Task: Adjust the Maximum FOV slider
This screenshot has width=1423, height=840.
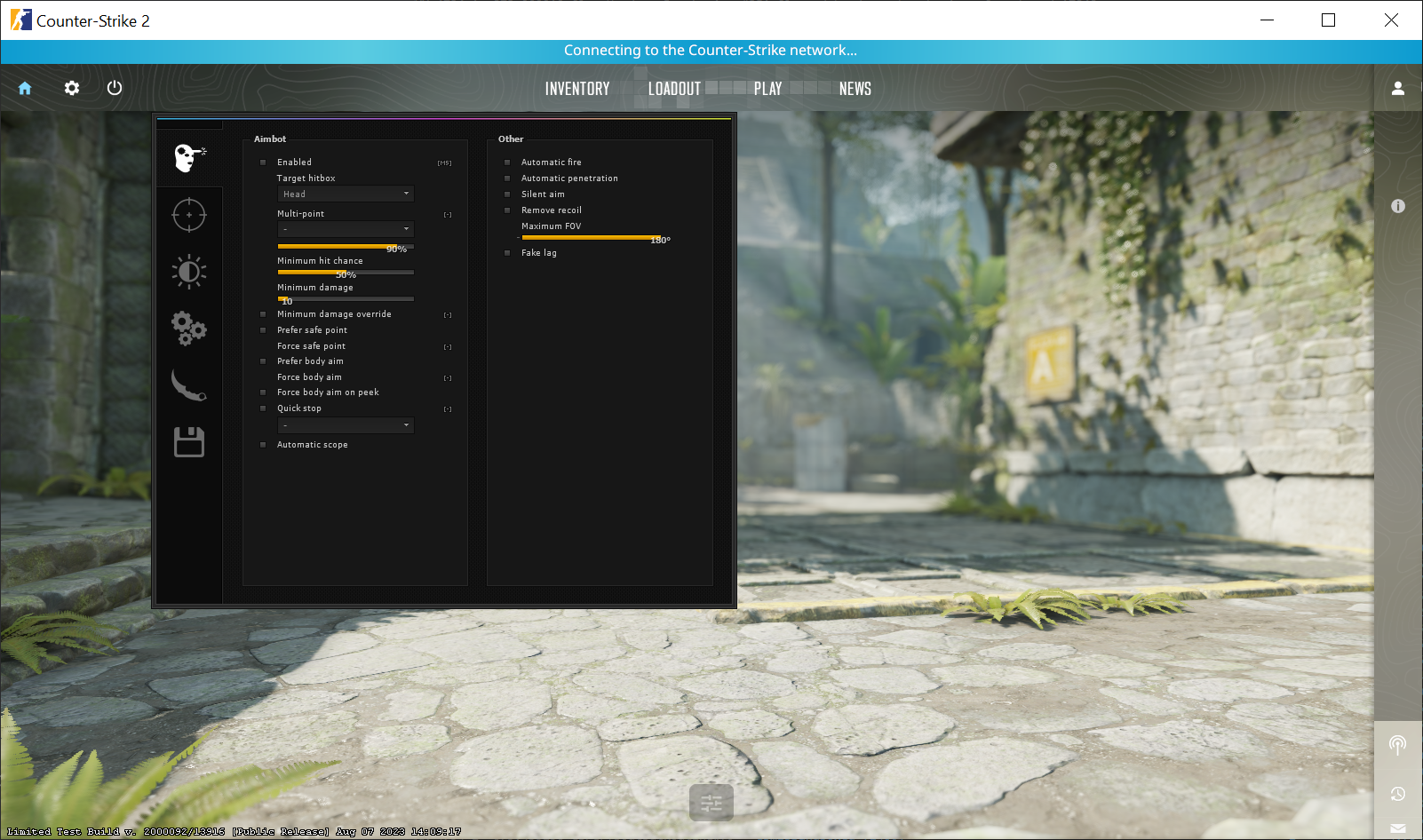Action: tap(591, 238)
